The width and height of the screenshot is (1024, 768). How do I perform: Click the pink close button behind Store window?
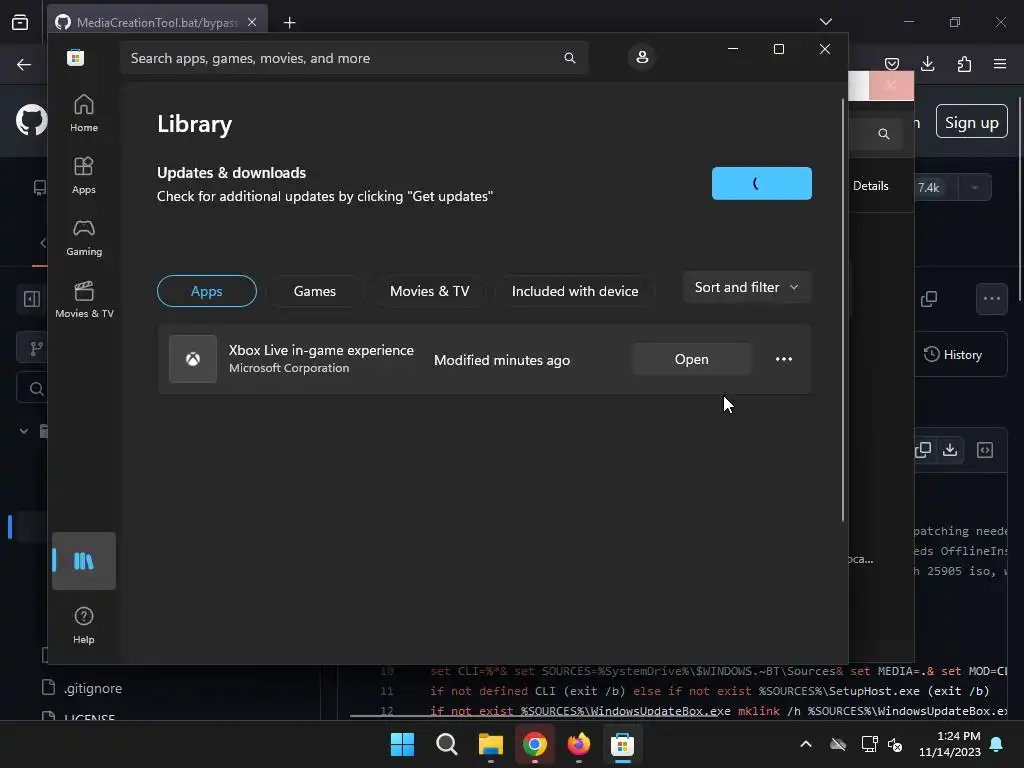tap(891, 86)
